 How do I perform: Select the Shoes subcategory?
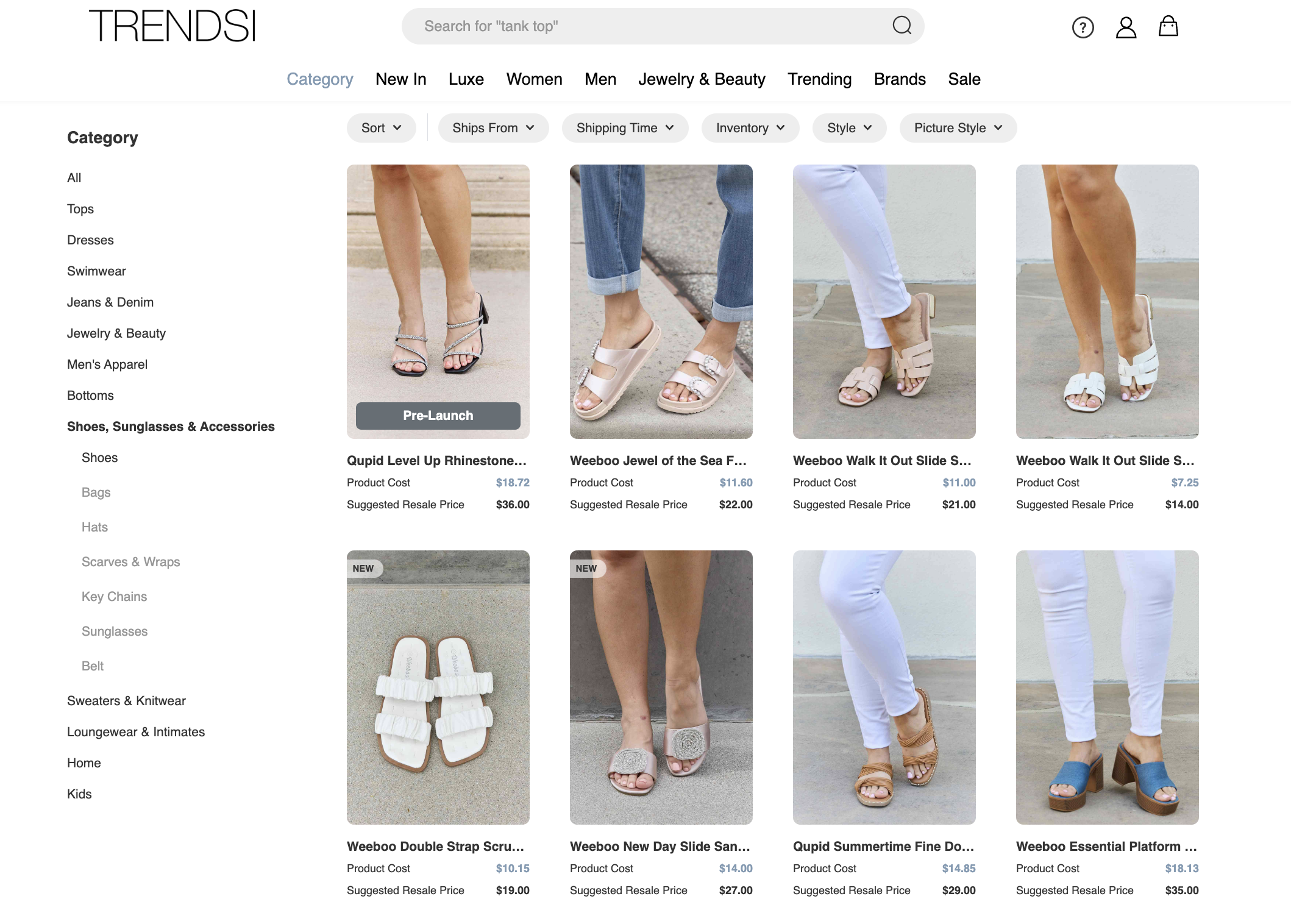99,457
